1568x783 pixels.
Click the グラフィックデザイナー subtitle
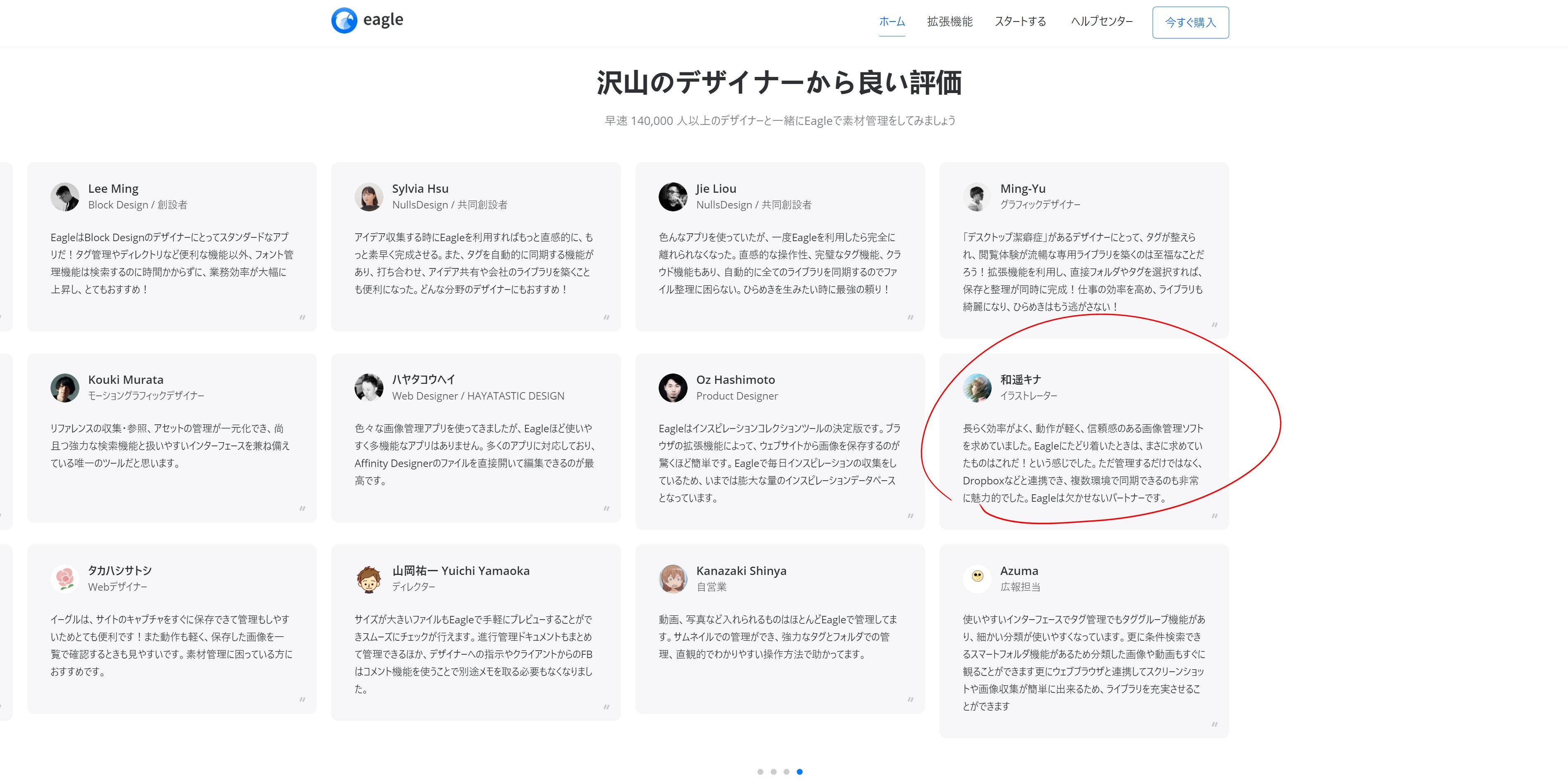coord(1040,205)
